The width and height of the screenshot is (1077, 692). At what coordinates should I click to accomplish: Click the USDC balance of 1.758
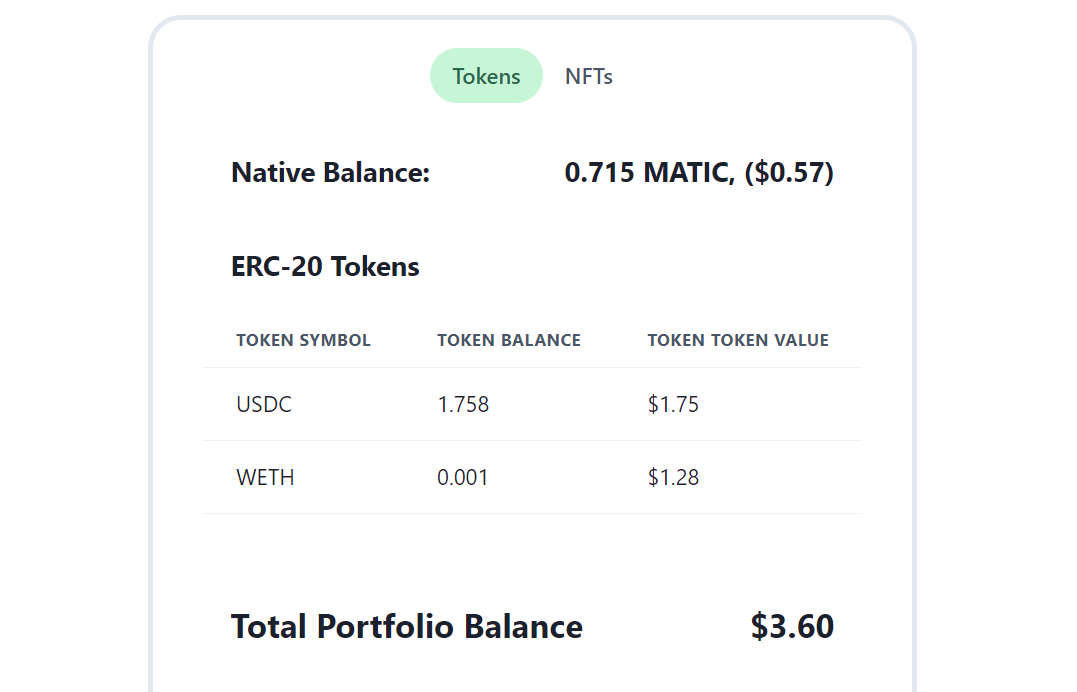pos(463,404)
